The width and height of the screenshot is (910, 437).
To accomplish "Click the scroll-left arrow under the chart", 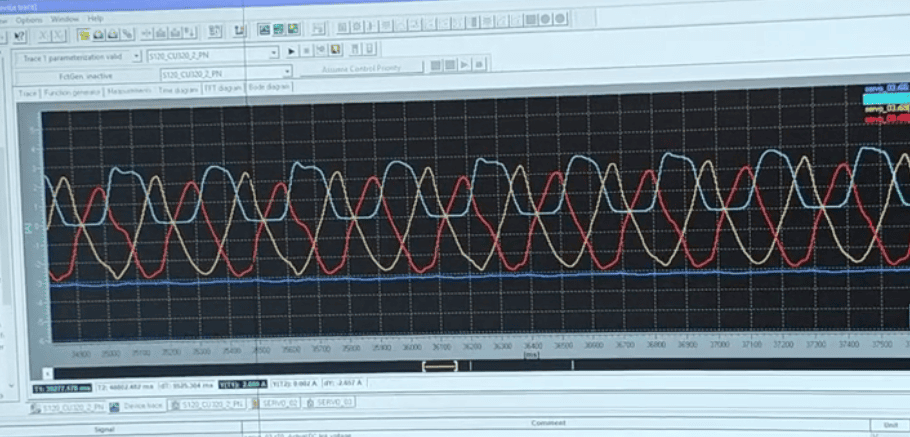I will click(47, 372).
